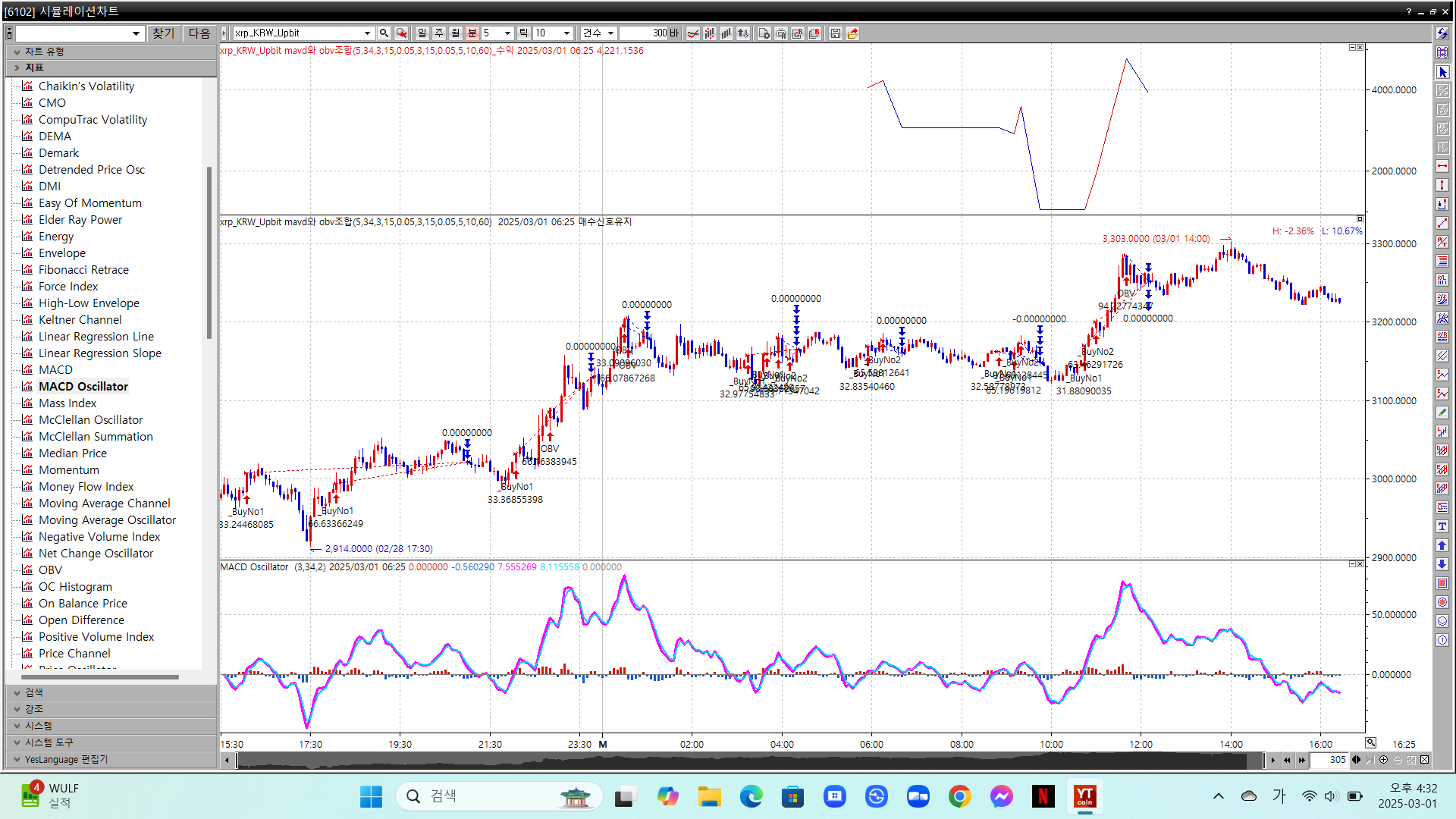Viewport: 1456px width, 819px height.
Task: Click the line chart type toolbar icon
Action: click(x=693, y=33)
